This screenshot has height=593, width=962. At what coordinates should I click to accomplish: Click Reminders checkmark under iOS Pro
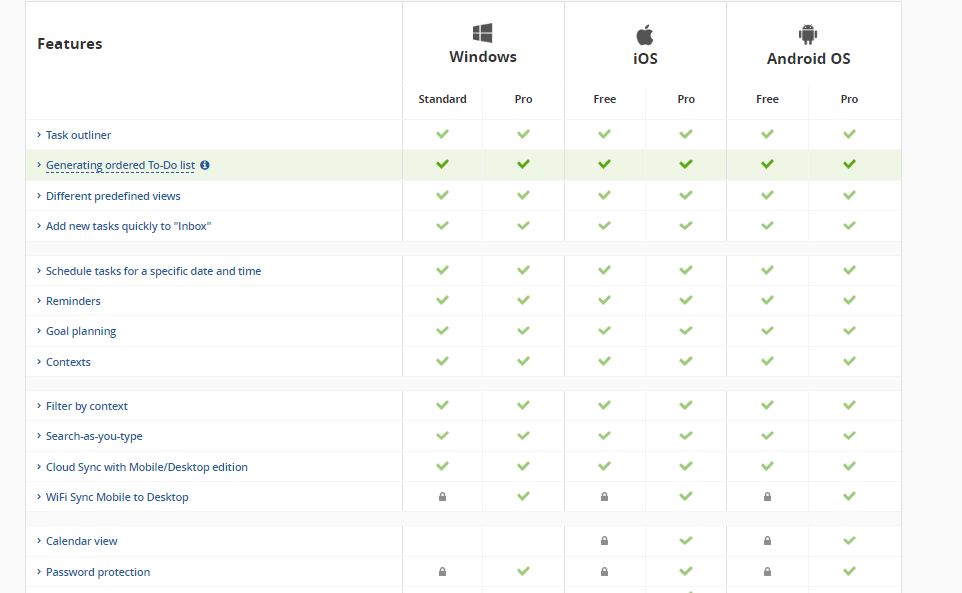[x=686, y=300]
